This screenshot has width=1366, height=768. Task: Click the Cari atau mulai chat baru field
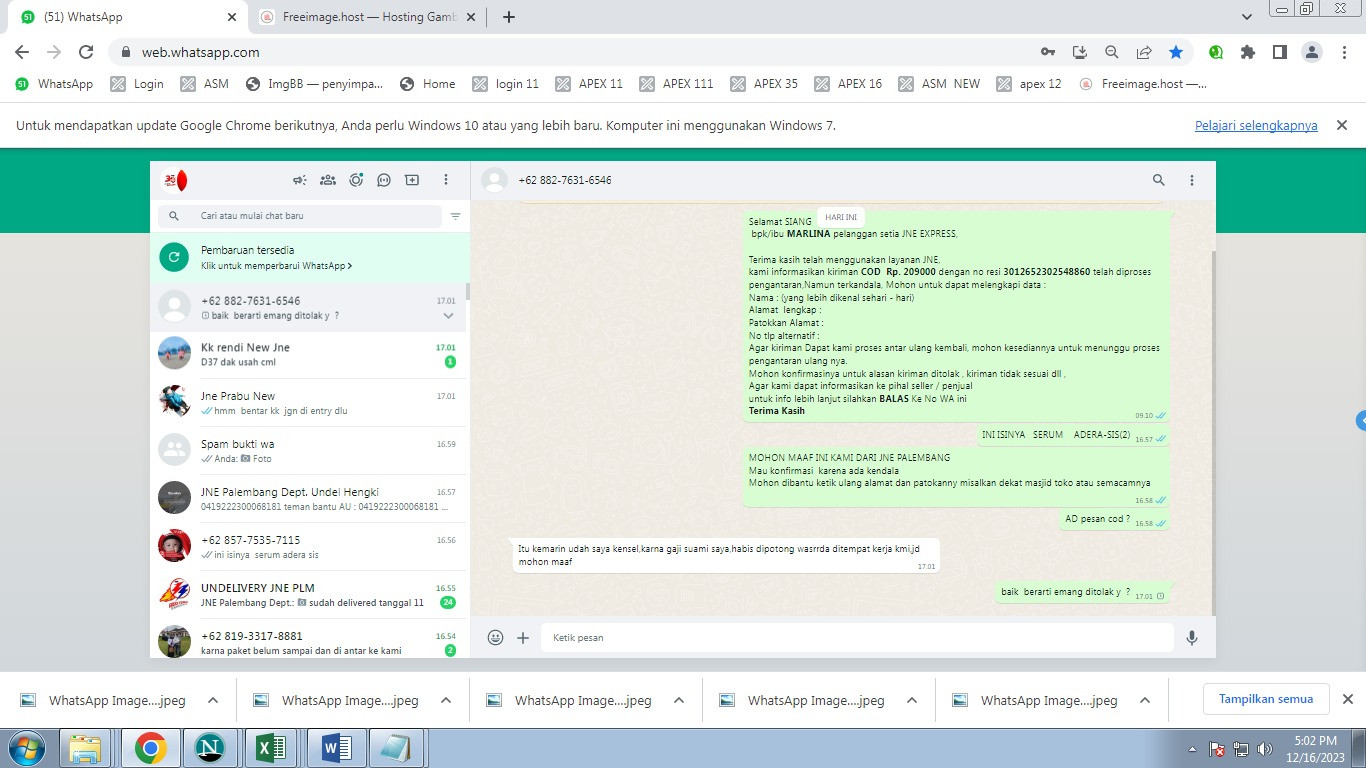pos(300,216)
